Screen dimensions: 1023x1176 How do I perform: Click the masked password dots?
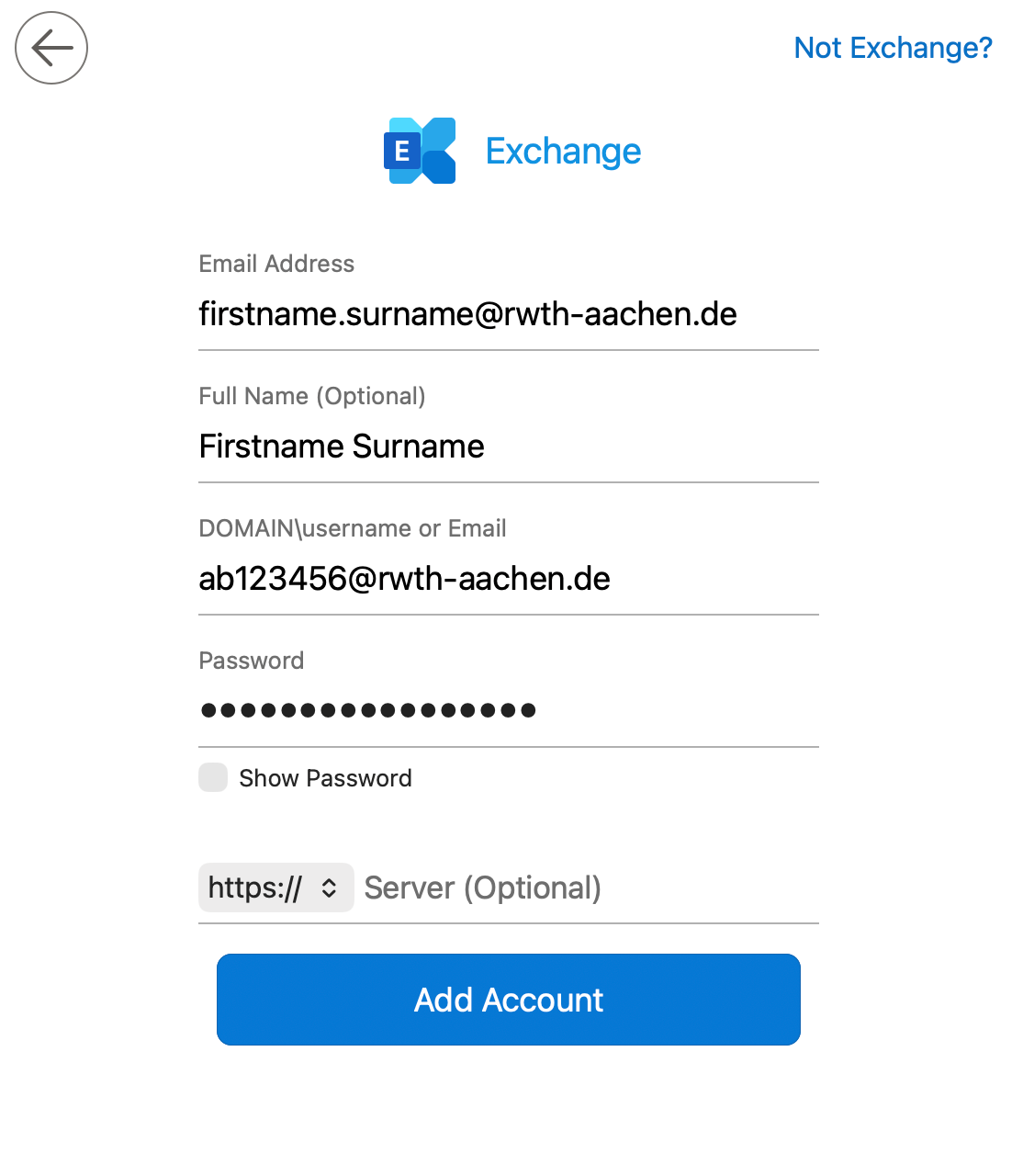[x=368, y=710]
